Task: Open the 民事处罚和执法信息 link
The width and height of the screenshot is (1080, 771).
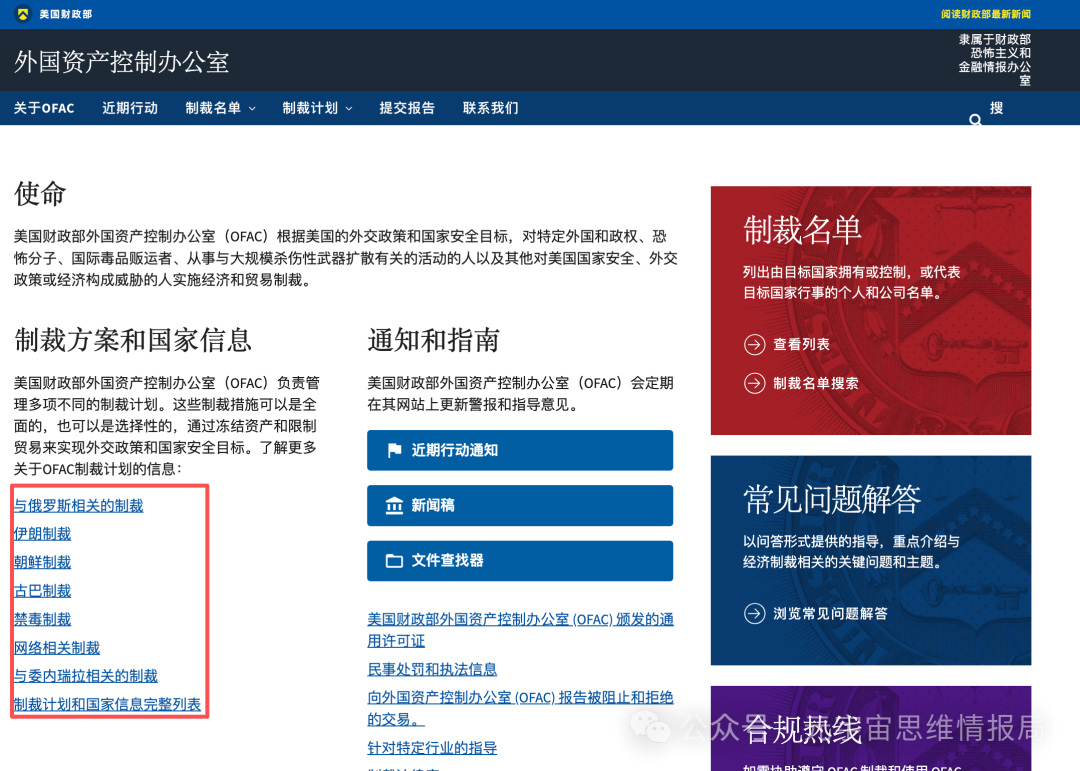Action: coord(432,669)
